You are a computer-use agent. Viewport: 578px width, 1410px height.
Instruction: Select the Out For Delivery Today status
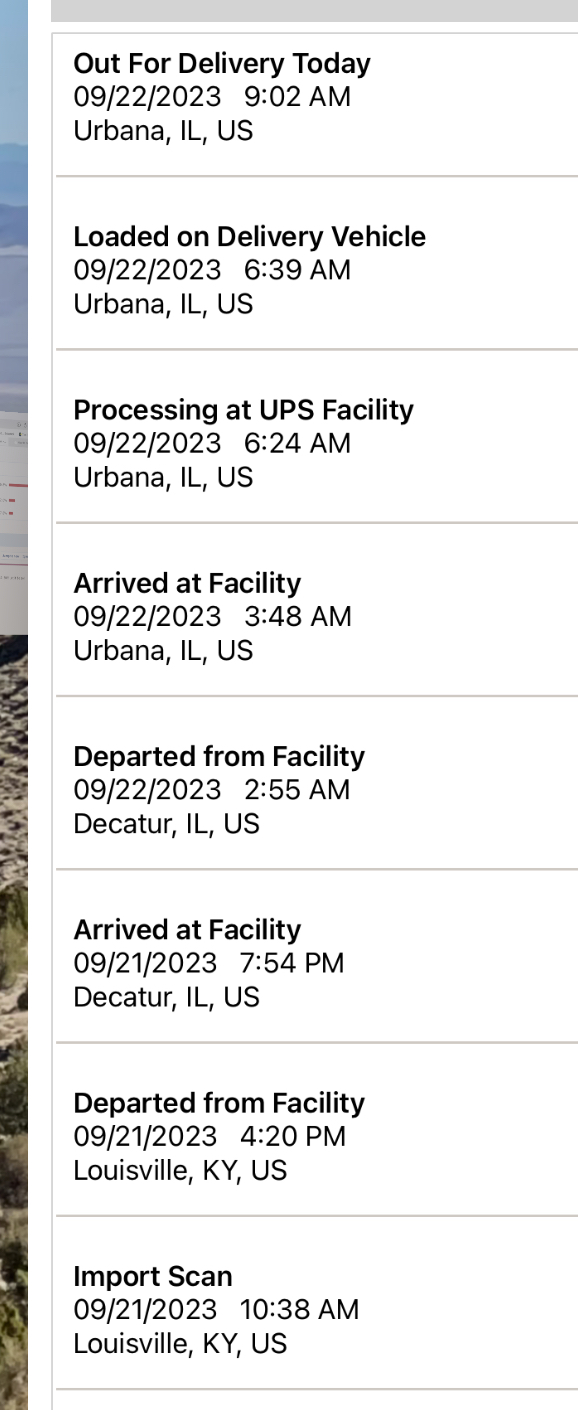222,64
